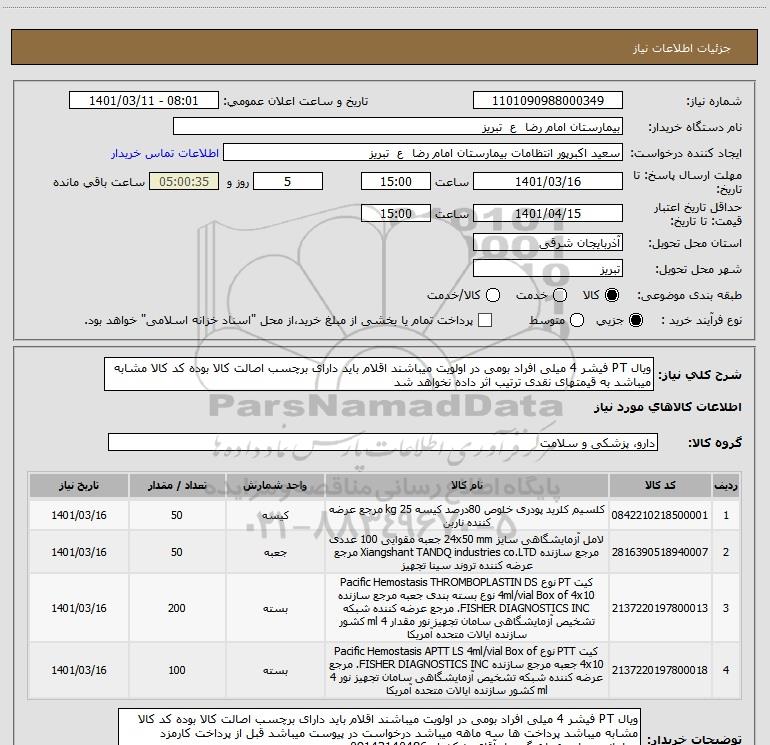Click product code 2137220197800013
The image size is (770, 745).
[x=660, y=608]
